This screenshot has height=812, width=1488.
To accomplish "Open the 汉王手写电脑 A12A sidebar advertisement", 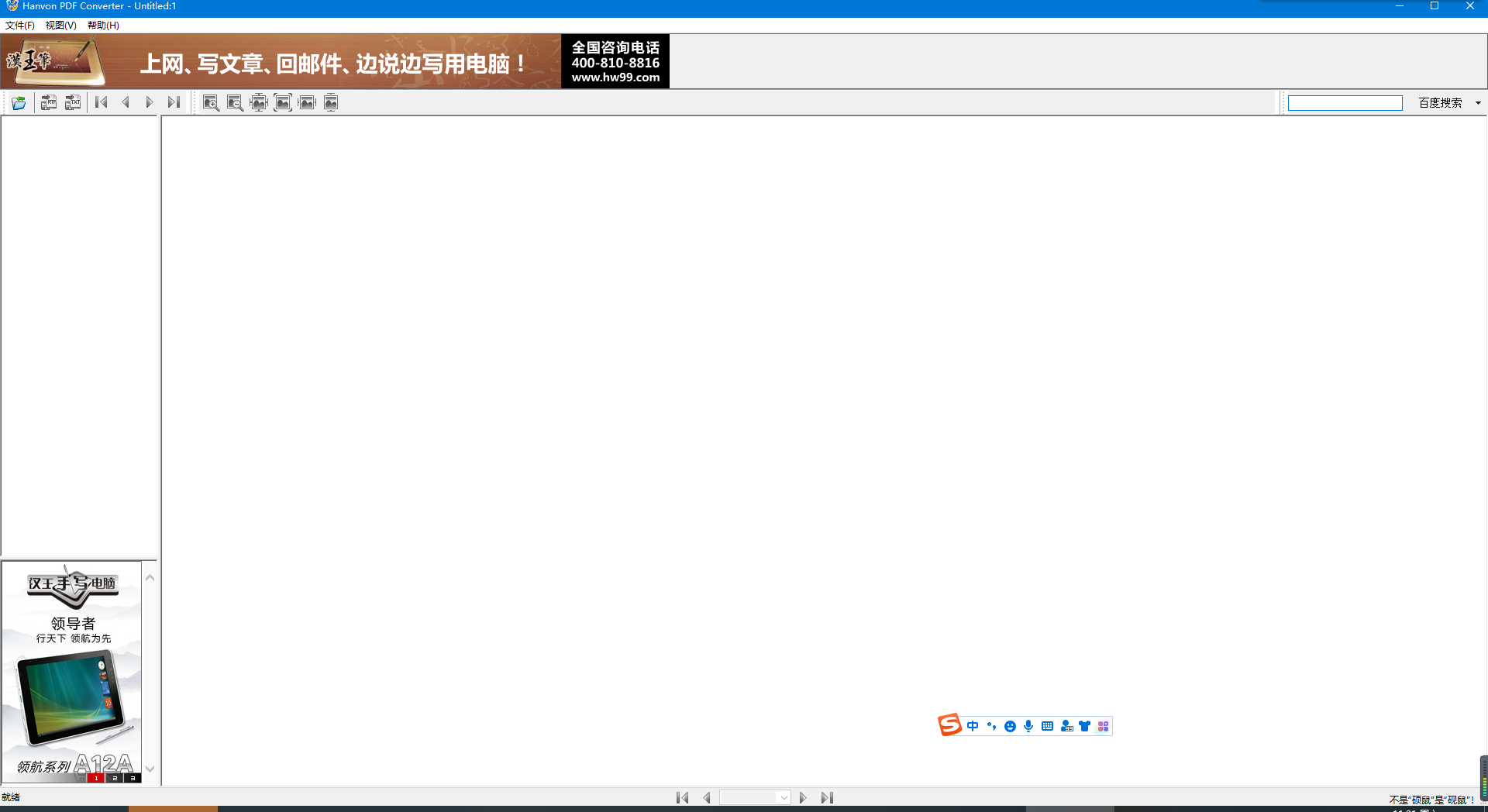I will point(72,672).
